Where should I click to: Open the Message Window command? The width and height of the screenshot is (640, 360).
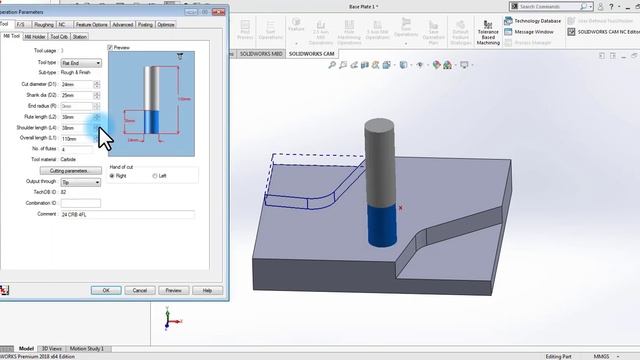(529, 31)
